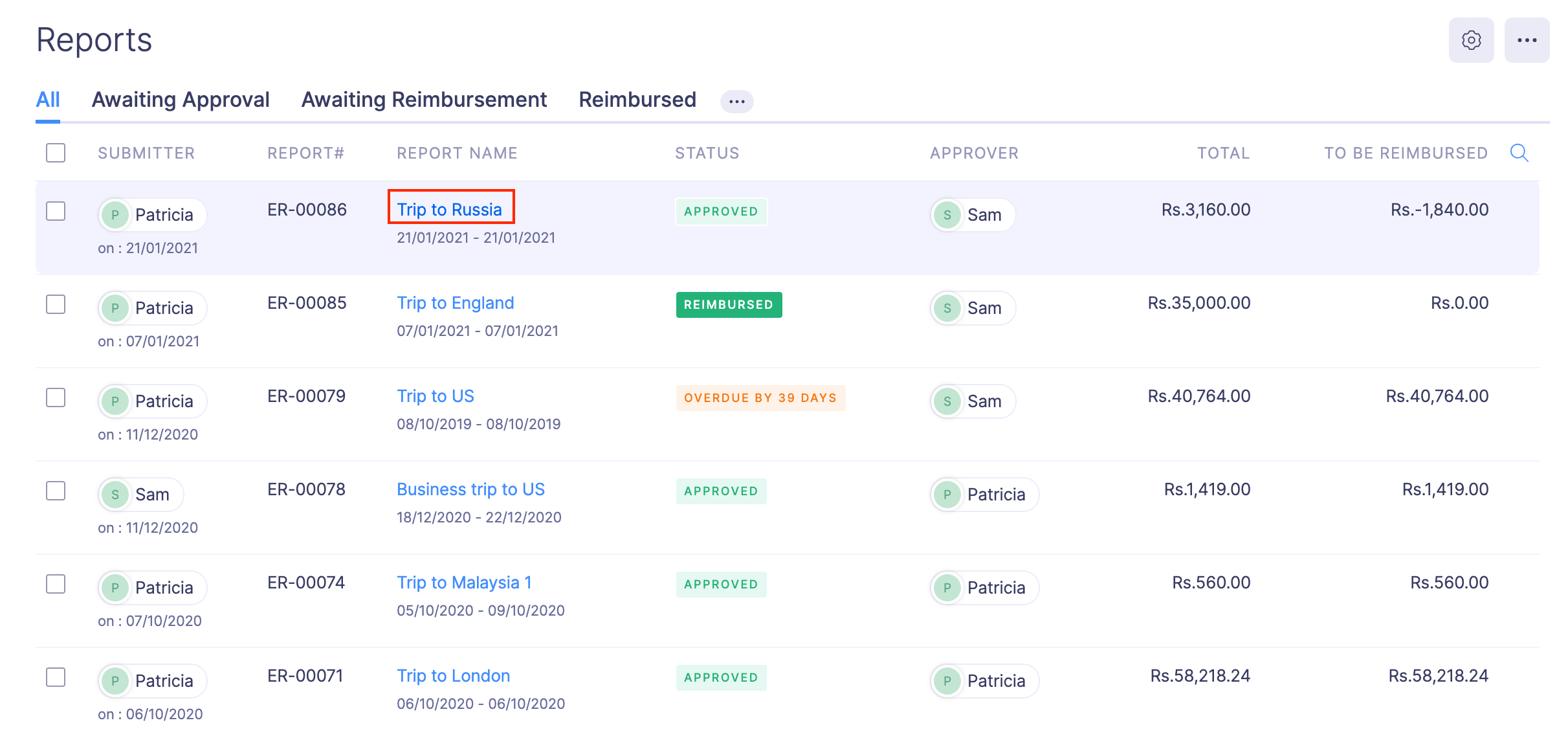Click the REIMBURSED status badge on ER-00085
The height and width of the screenshot is (738, 1568).
[728, 304]
